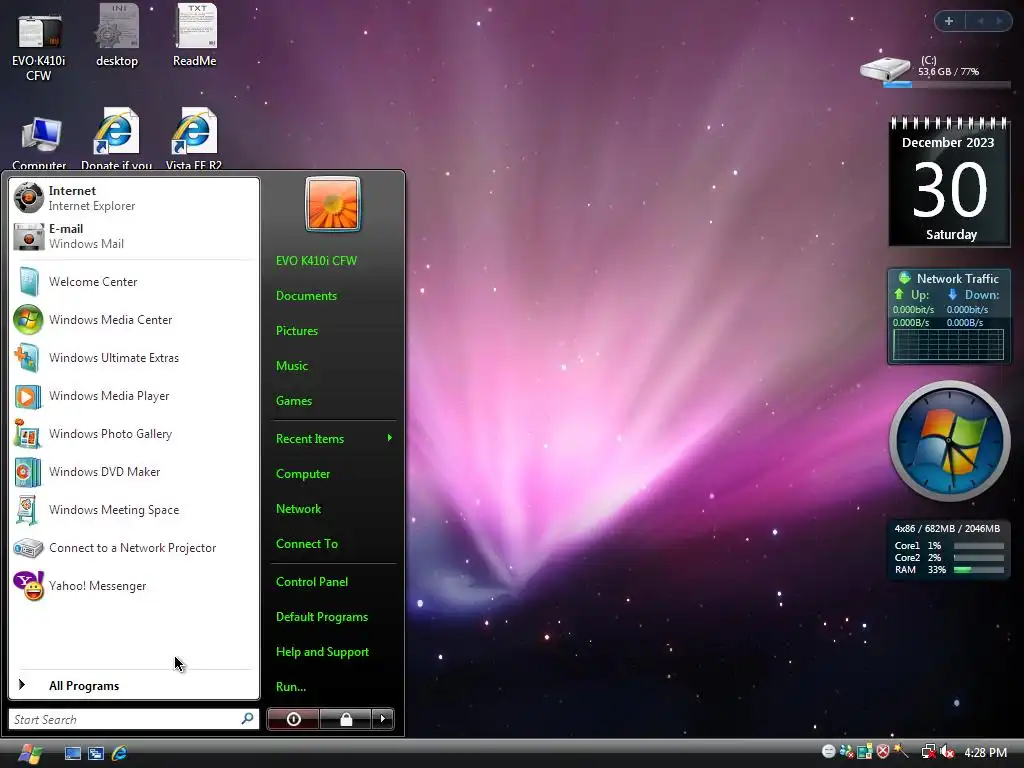The width and height of the screenshot is (1024, 768).
Task: Click the muted volume tray icon
Action: (x=946, y=752)
